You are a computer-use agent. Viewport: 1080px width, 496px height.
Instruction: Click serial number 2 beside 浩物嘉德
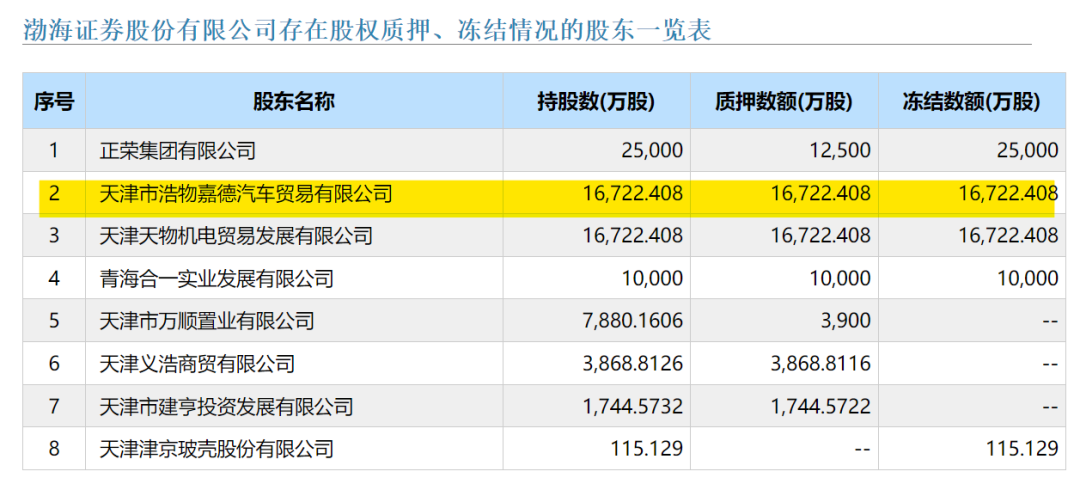(x=54, y=193)
